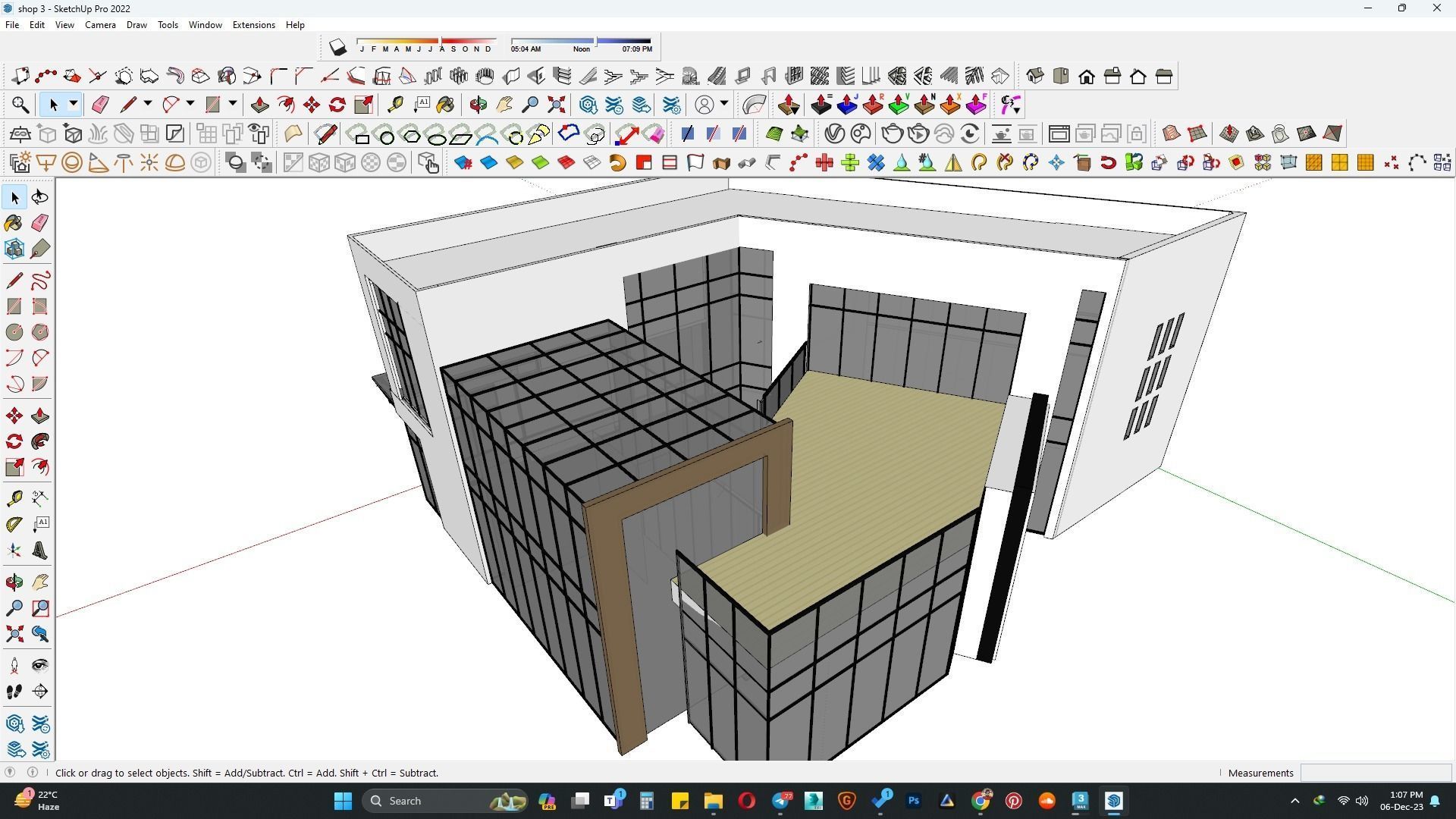
Task: Pick the Walk footprints tool in left toolbar
Action: [x=14, y=692]
